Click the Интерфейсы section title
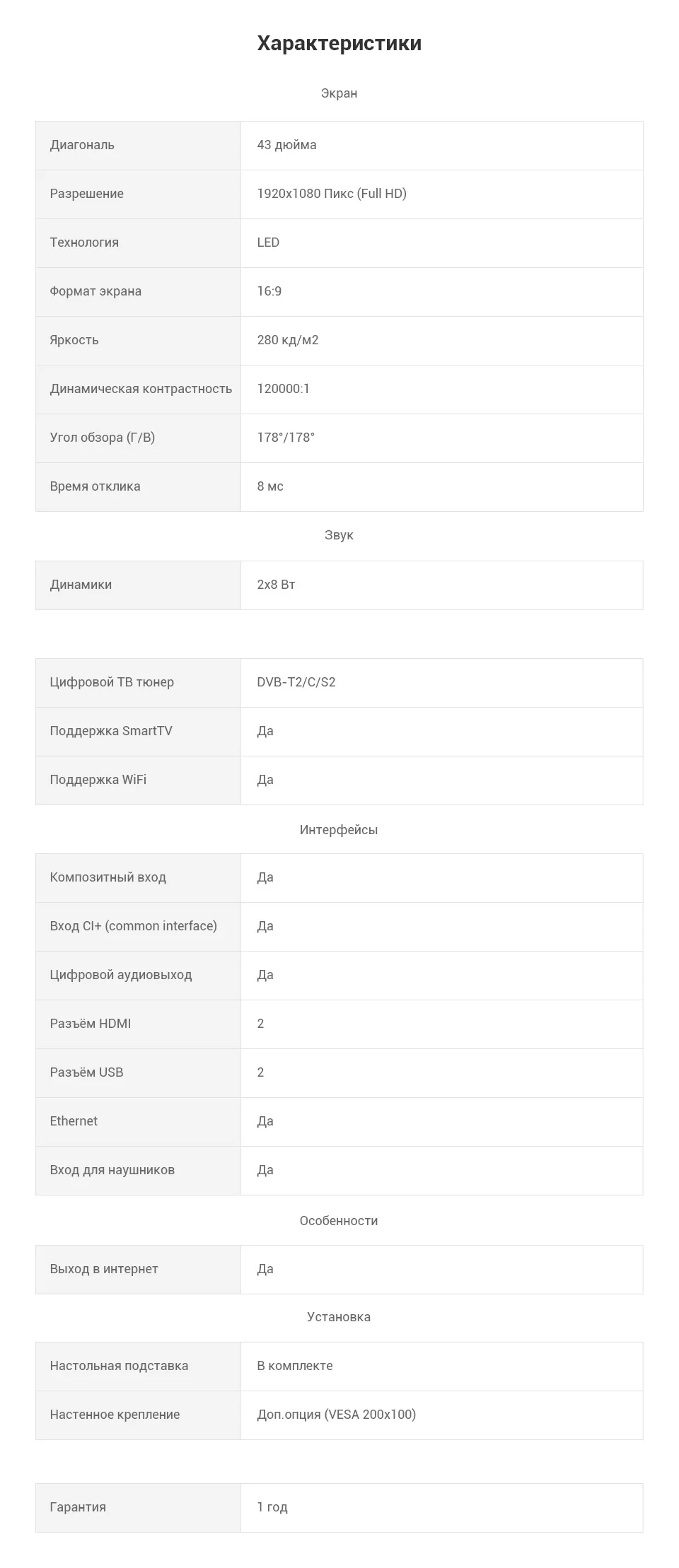The image size is (679, 1568). 339,830
